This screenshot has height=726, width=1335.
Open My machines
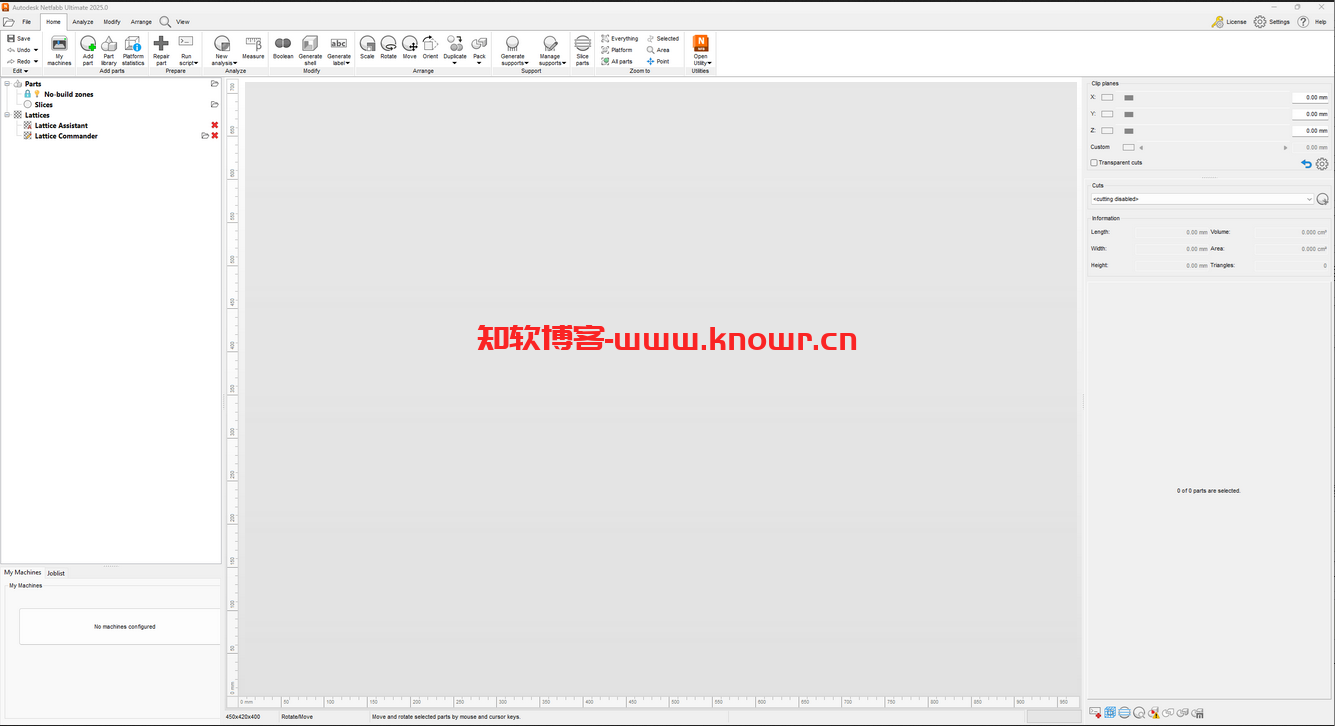tap(59, 50)
